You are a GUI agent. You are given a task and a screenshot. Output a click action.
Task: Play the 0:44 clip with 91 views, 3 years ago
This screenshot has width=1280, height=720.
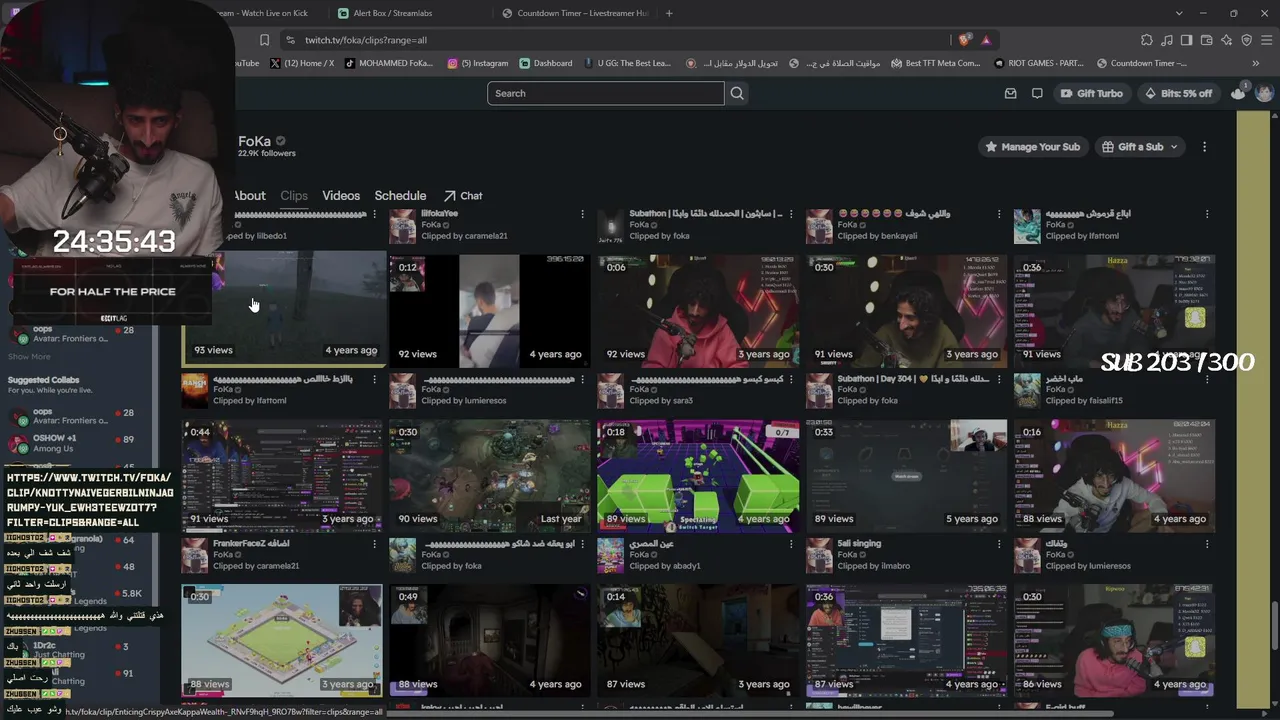click(x=282, y=476)
